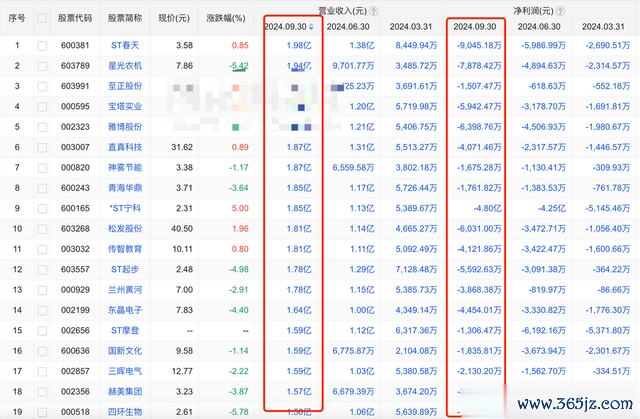This screenshot has width=640, height=419.
Task: Open stock link 三晖电气
Action: [125, 371]
